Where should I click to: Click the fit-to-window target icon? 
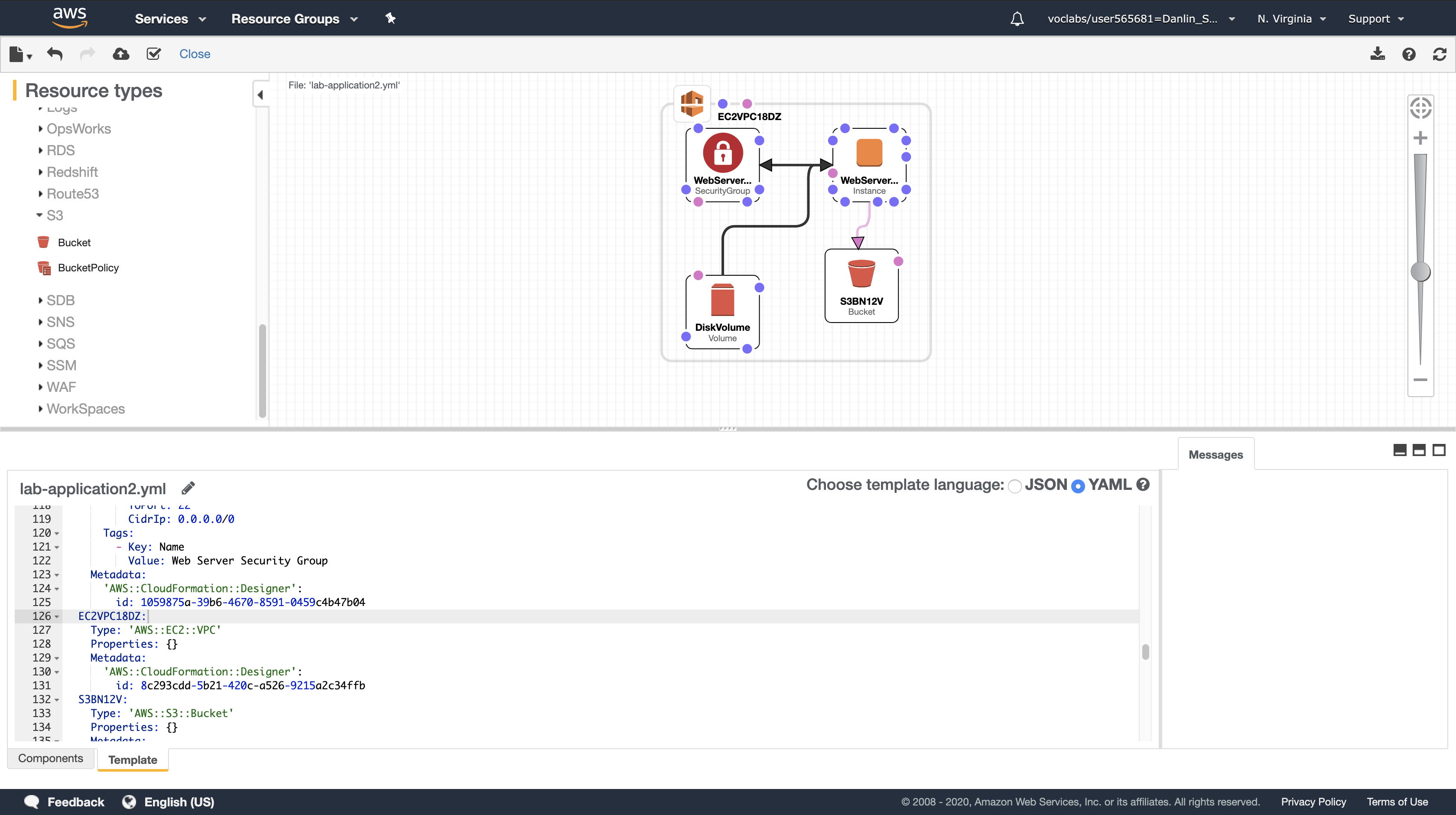point(1420,108)
